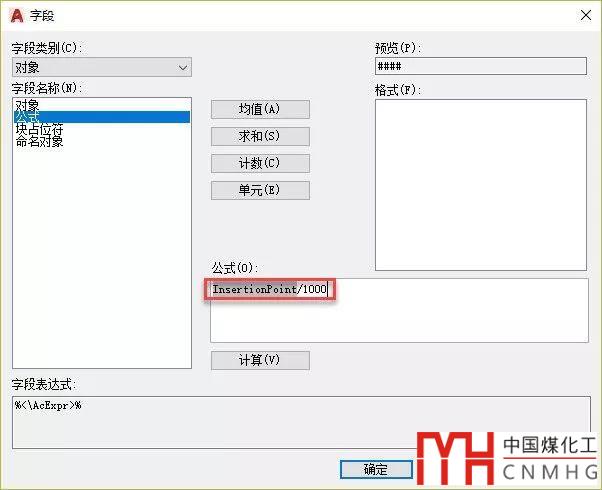This screenshot has height=490, width=602.
Task: Hit the 计数(C) count button
Action: point(260,163)
